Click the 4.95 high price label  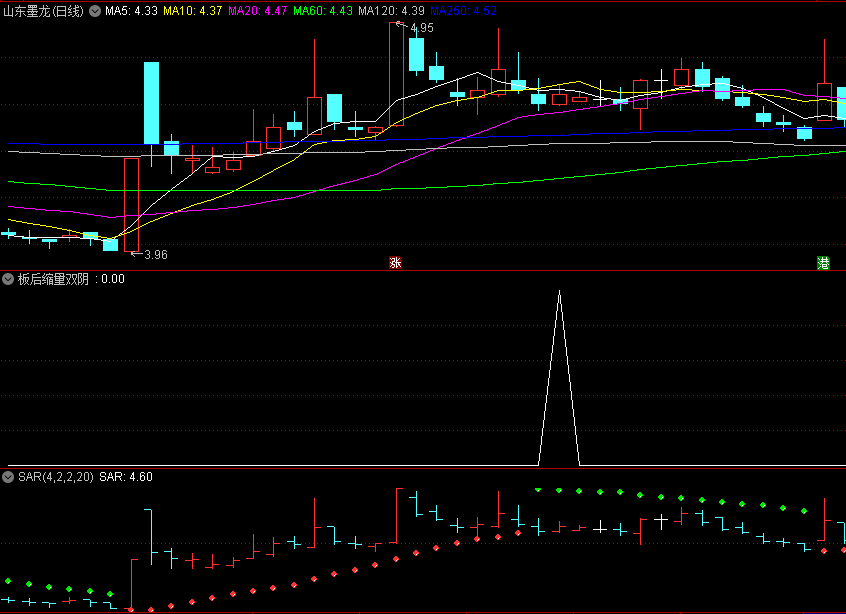tap(422, 28)
